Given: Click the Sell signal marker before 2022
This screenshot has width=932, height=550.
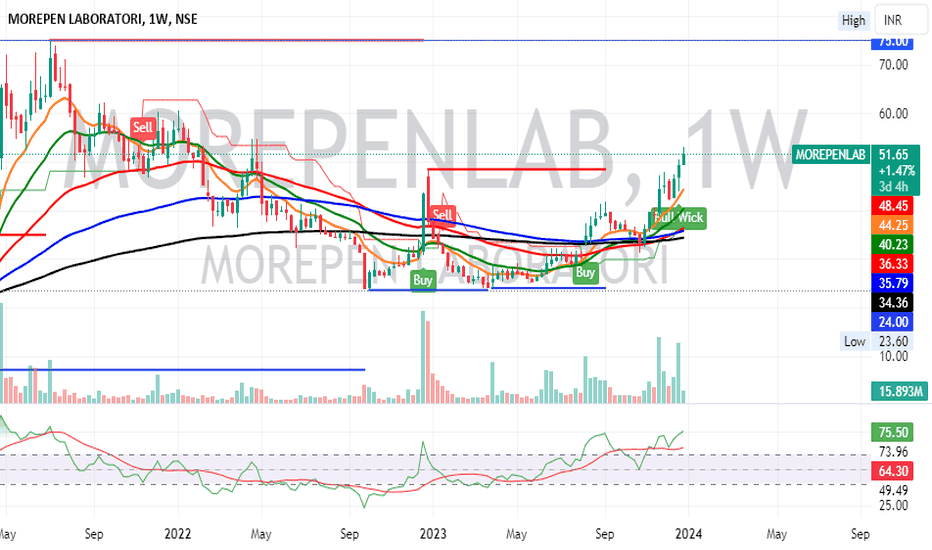Looking at the screenshot, I should point(143,127).
